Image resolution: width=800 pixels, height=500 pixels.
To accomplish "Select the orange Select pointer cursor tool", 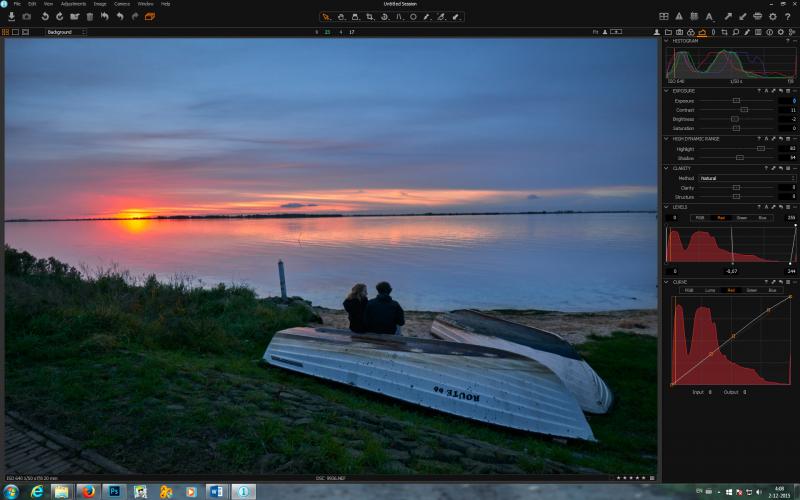I will 326,17.
